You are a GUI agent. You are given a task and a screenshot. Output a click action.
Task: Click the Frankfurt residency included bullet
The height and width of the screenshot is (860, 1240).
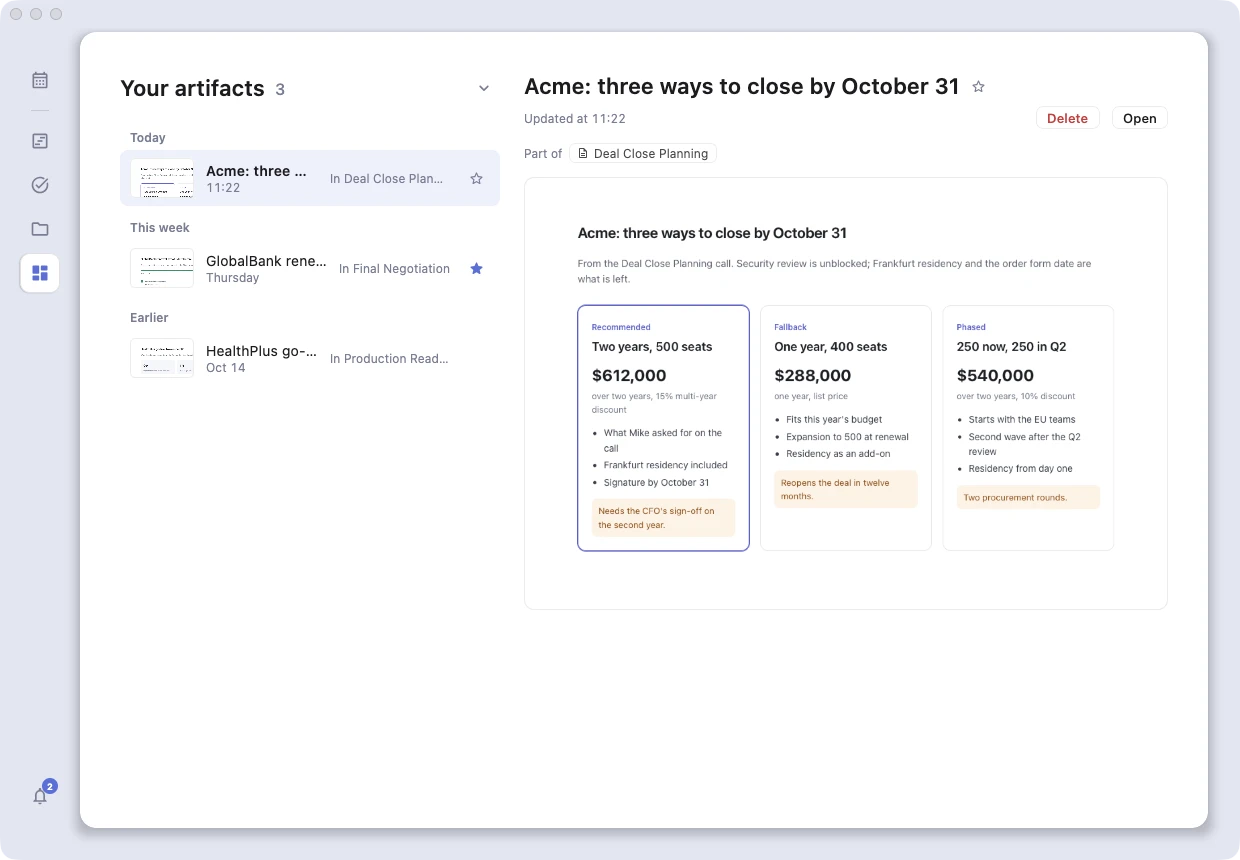coord(665,465)
